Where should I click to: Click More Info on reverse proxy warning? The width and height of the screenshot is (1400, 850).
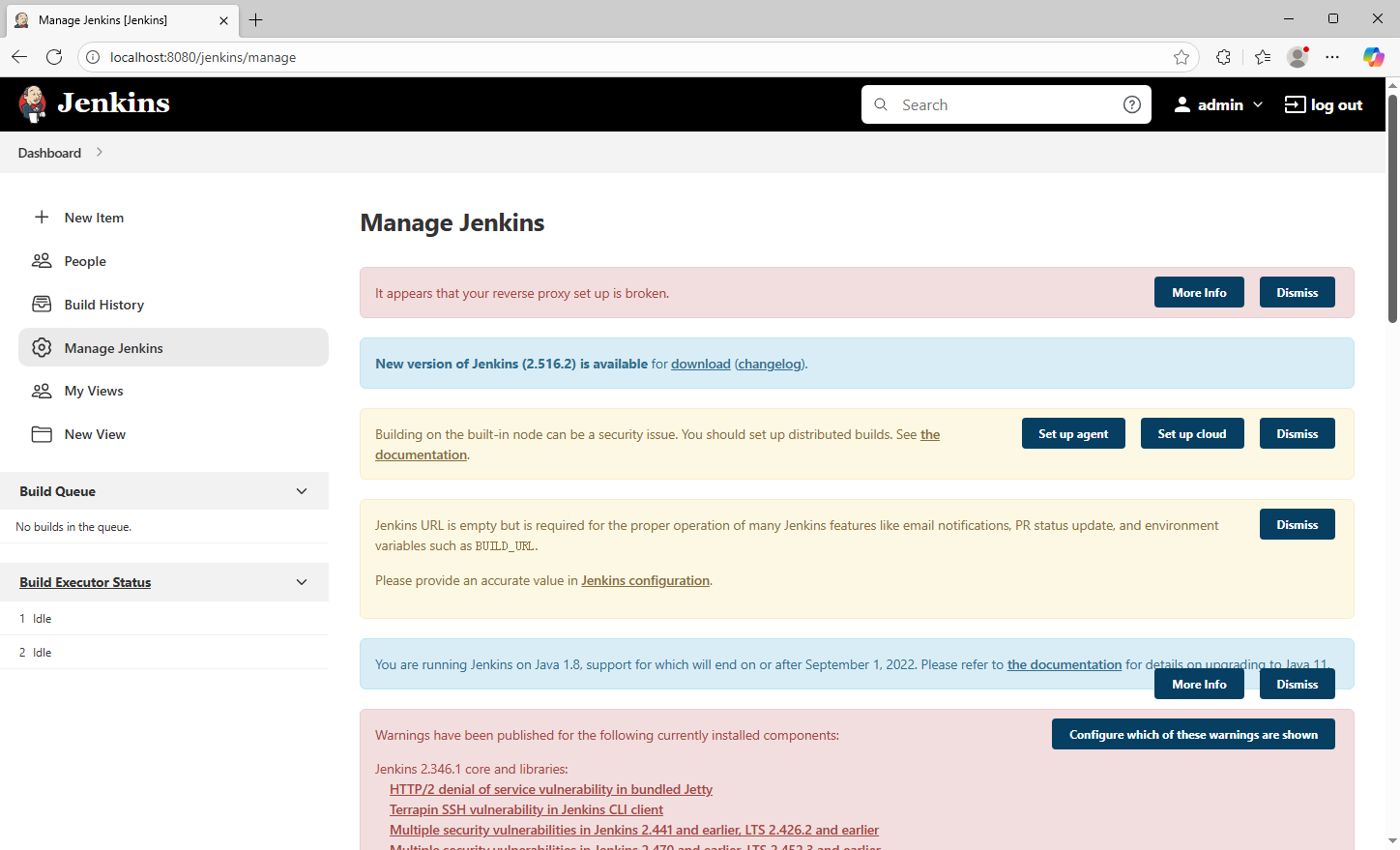point(1199,292)
